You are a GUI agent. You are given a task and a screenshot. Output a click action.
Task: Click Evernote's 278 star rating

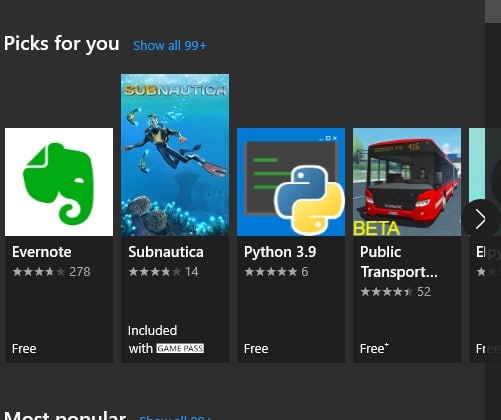[51, 272]
